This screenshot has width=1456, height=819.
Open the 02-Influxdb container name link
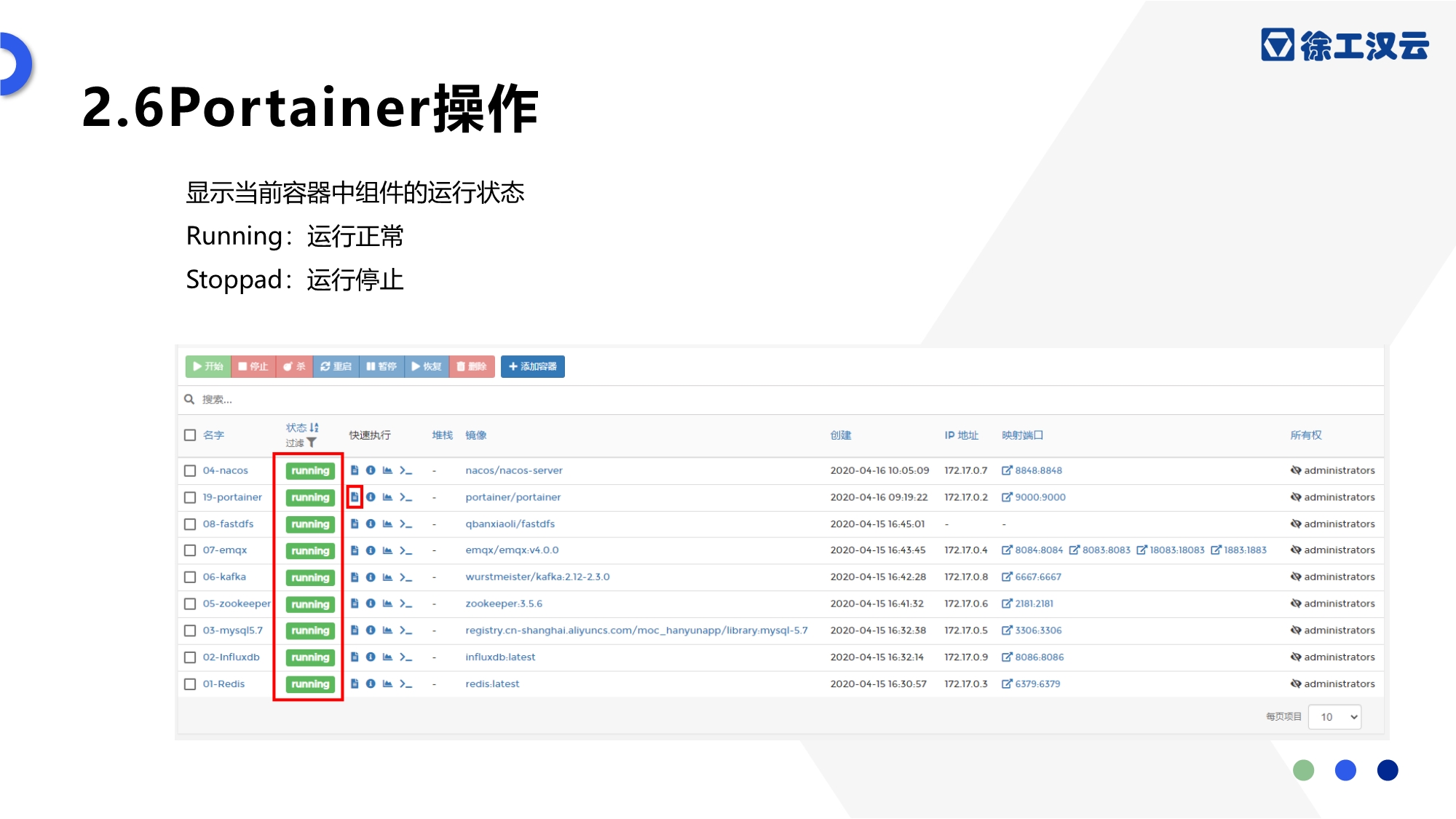(x=232, y=657)
